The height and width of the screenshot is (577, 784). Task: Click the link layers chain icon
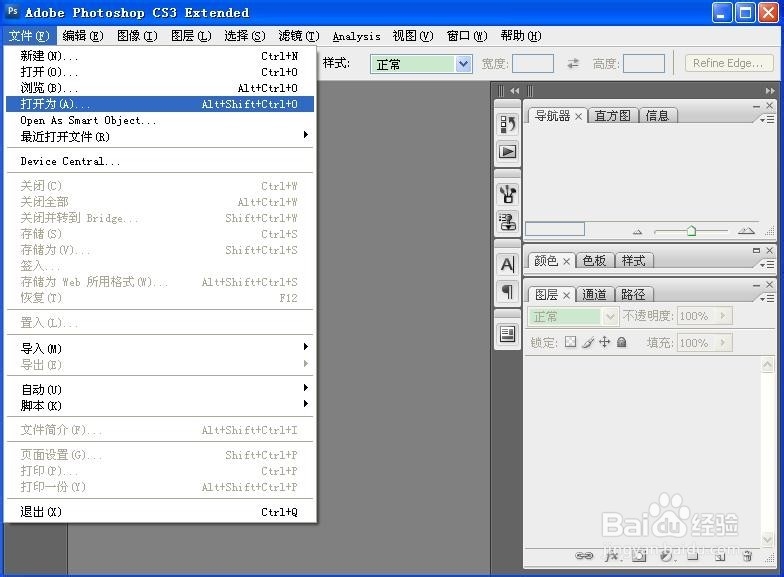(584, 555)
